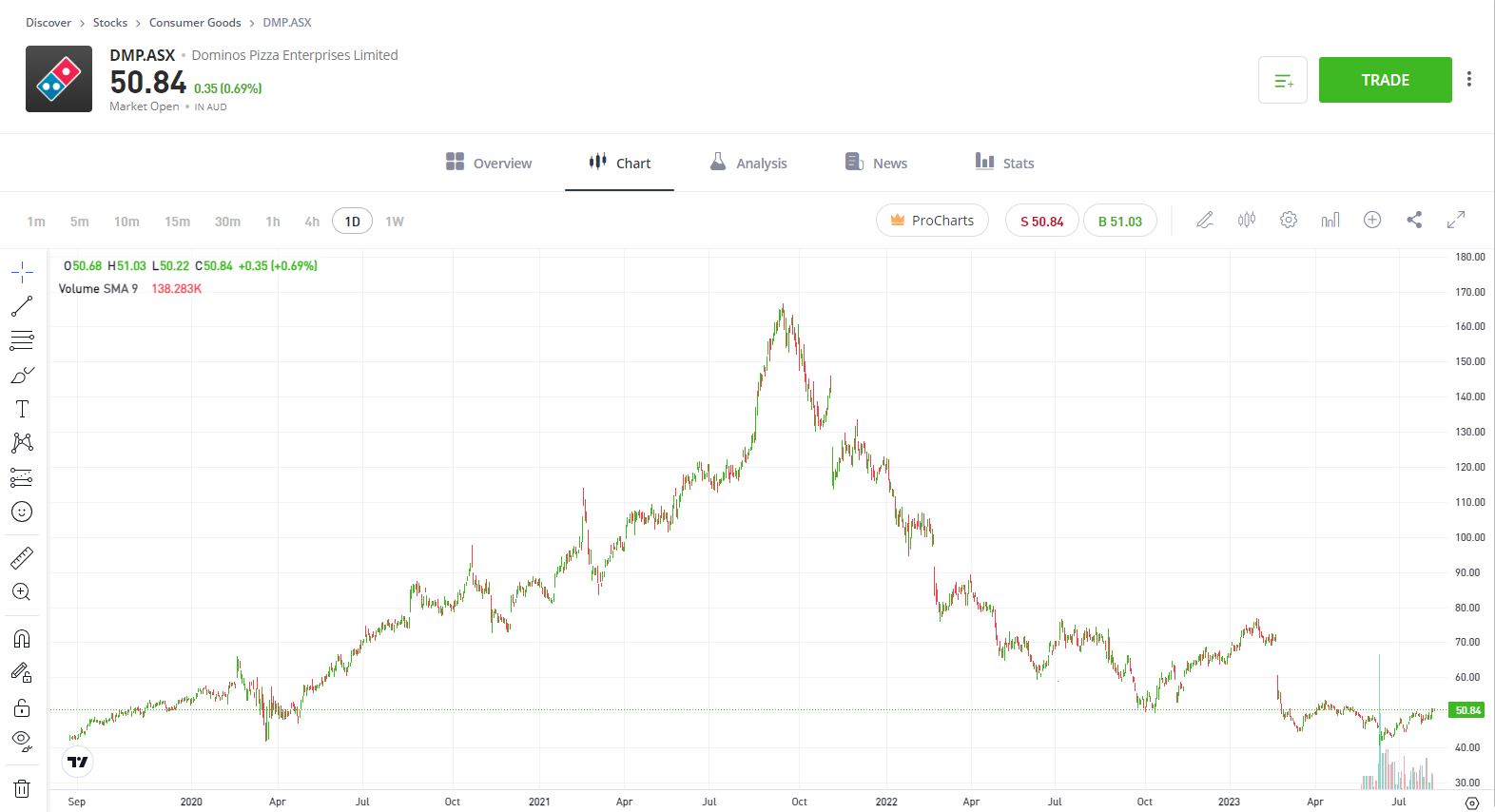Toggle hide all drawings eye icon
The height and width of the screenshot is (812, 1495).
pos(22,741)
